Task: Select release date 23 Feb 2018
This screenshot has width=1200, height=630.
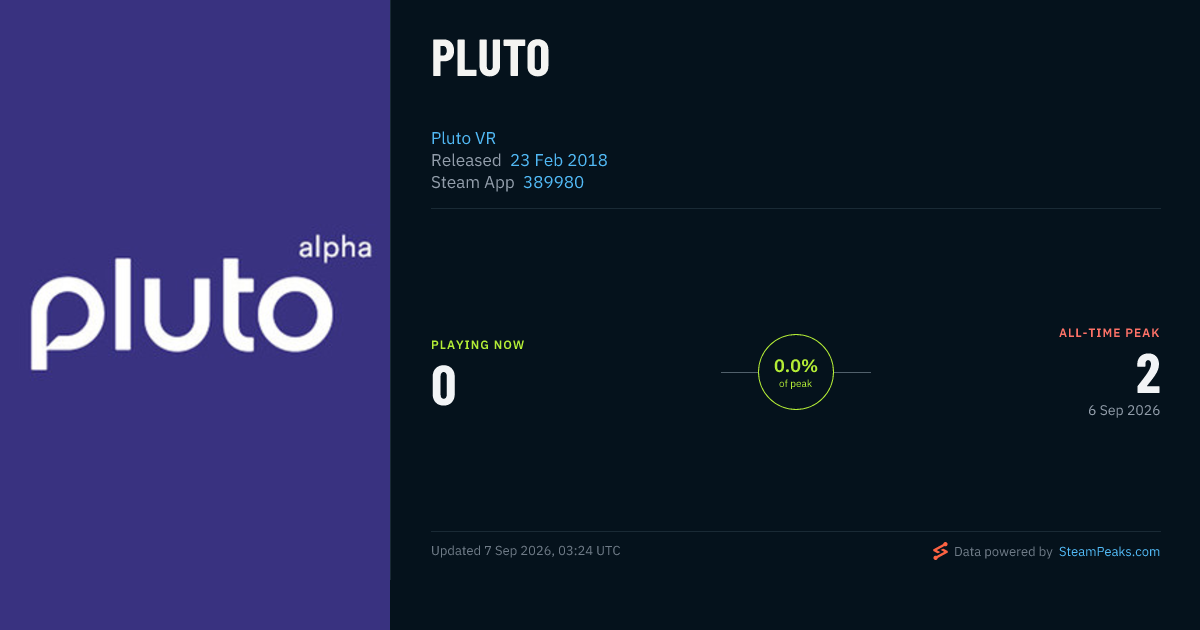Action: (x=559, y=160)
